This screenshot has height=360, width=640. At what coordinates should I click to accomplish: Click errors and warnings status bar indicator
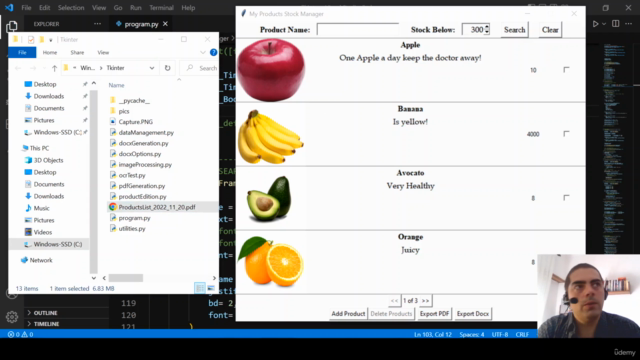(x=20, y=334)
